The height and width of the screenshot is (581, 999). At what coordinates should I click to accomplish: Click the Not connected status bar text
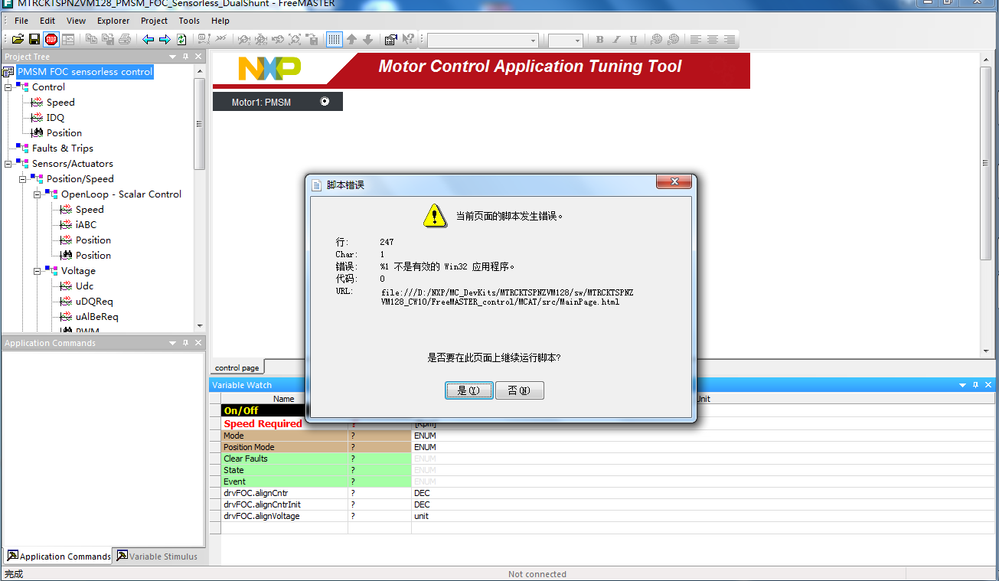(537, 574)
